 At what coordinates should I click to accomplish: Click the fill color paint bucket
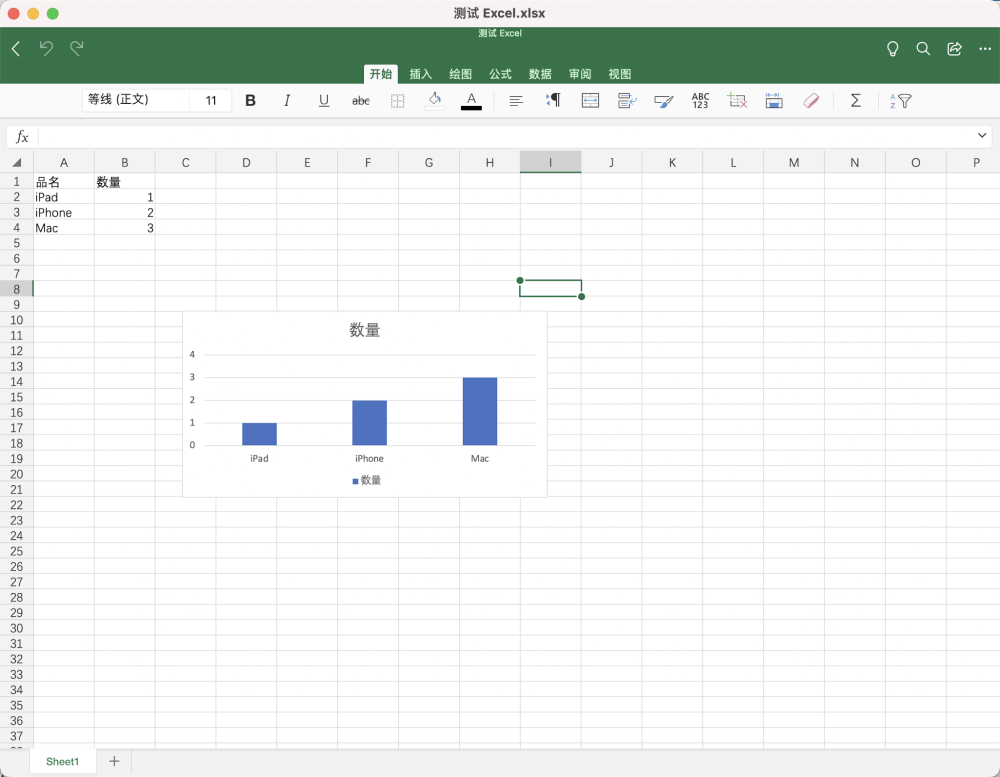point(434,100)
